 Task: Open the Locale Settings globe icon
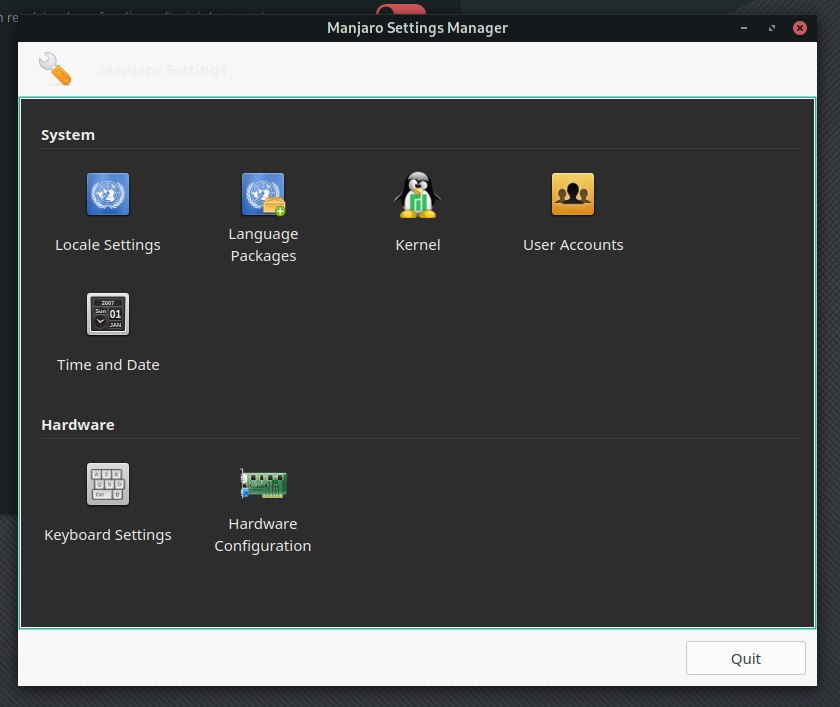coord(108,194)
